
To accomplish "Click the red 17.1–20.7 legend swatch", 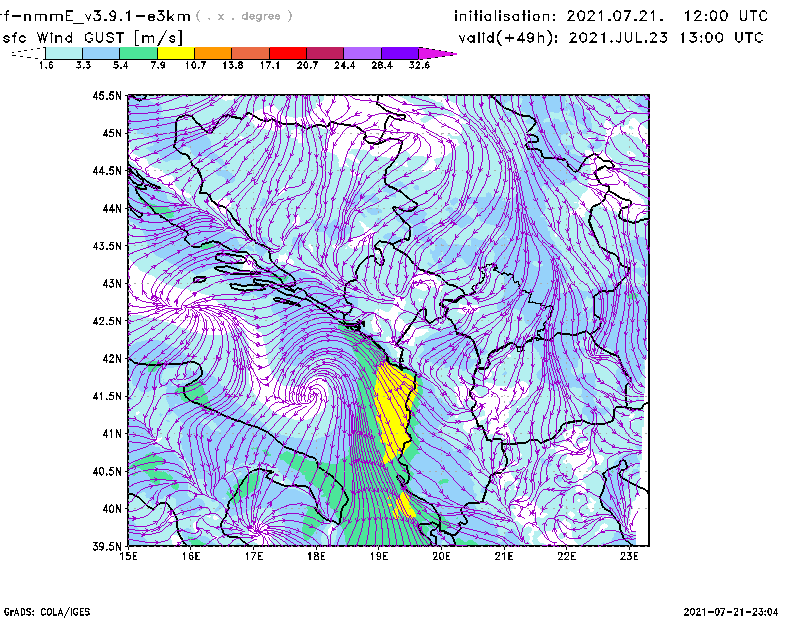I will click(288, 53).
